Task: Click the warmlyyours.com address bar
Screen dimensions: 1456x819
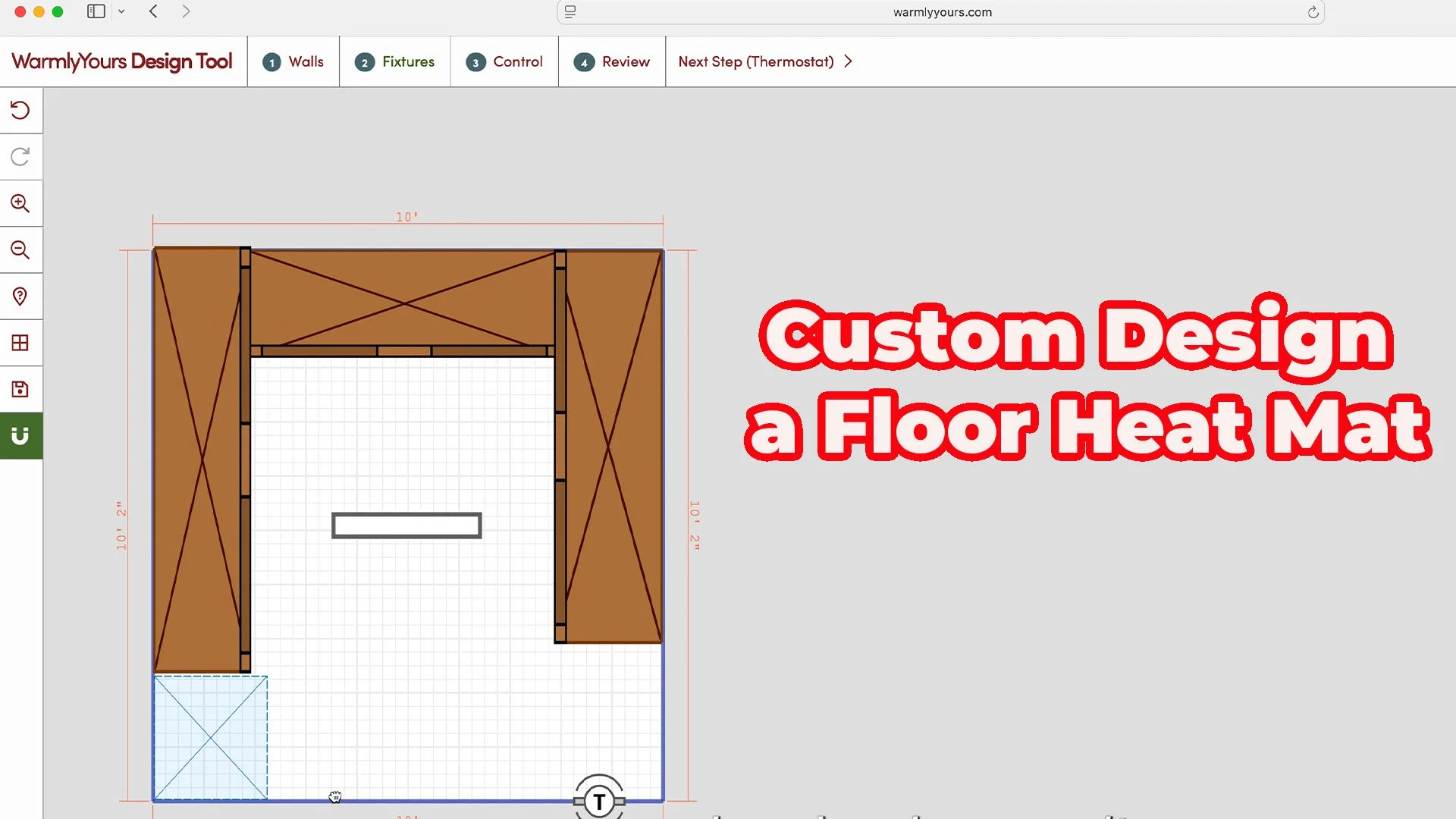Action: (x=942, y=11)
